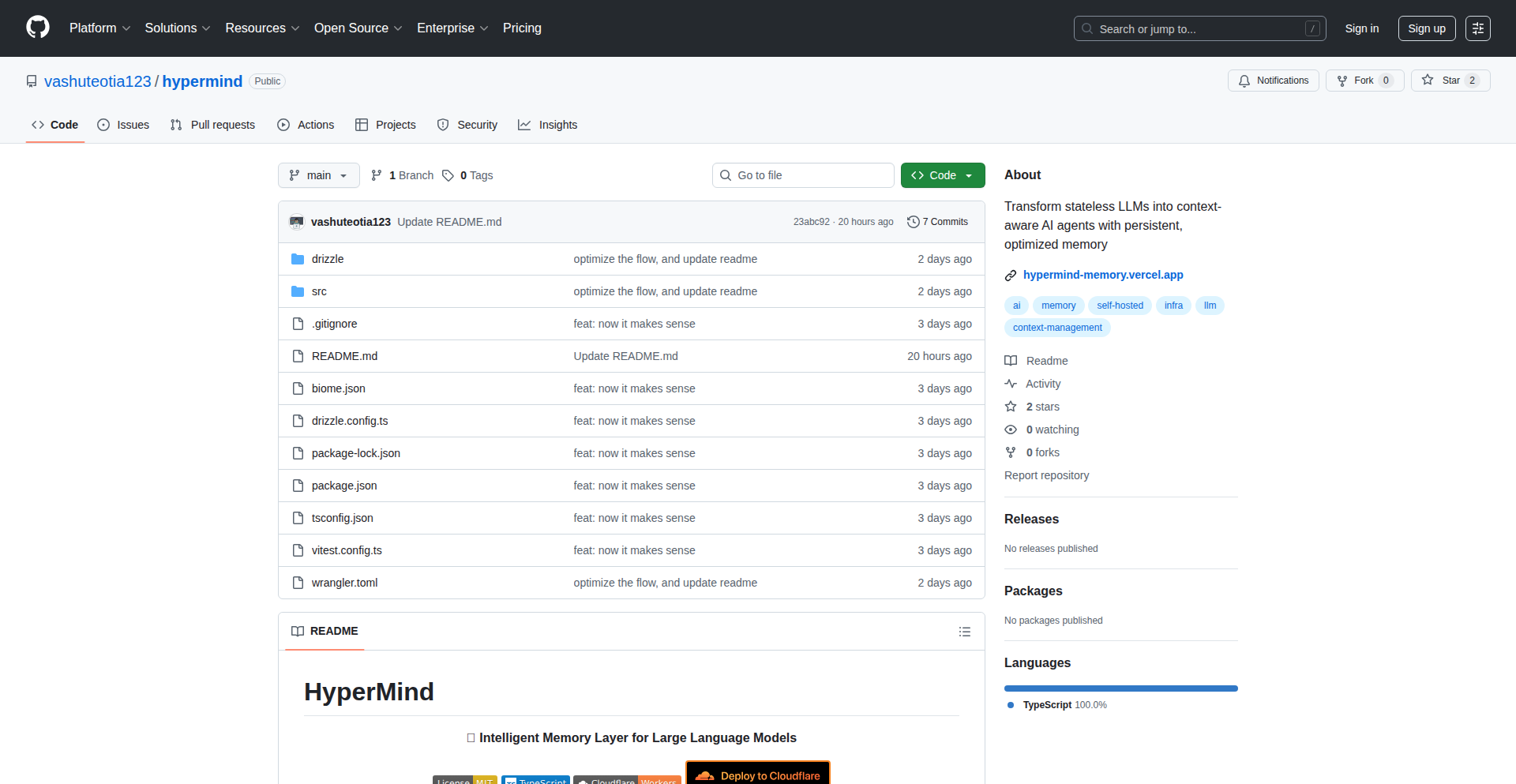This screenshot has height=784, width=1516.
Task: Expand the Platform menu
Action: pos(99,28)
